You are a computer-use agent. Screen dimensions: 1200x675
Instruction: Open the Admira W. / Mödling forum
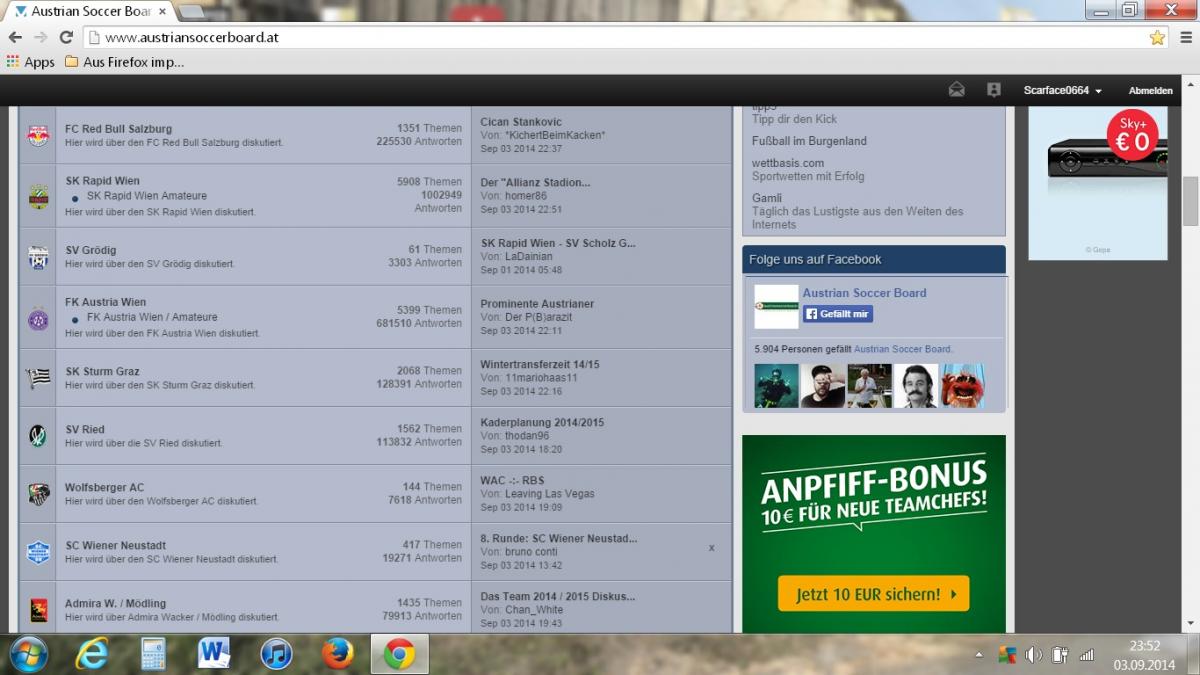[x=115, y=603]
